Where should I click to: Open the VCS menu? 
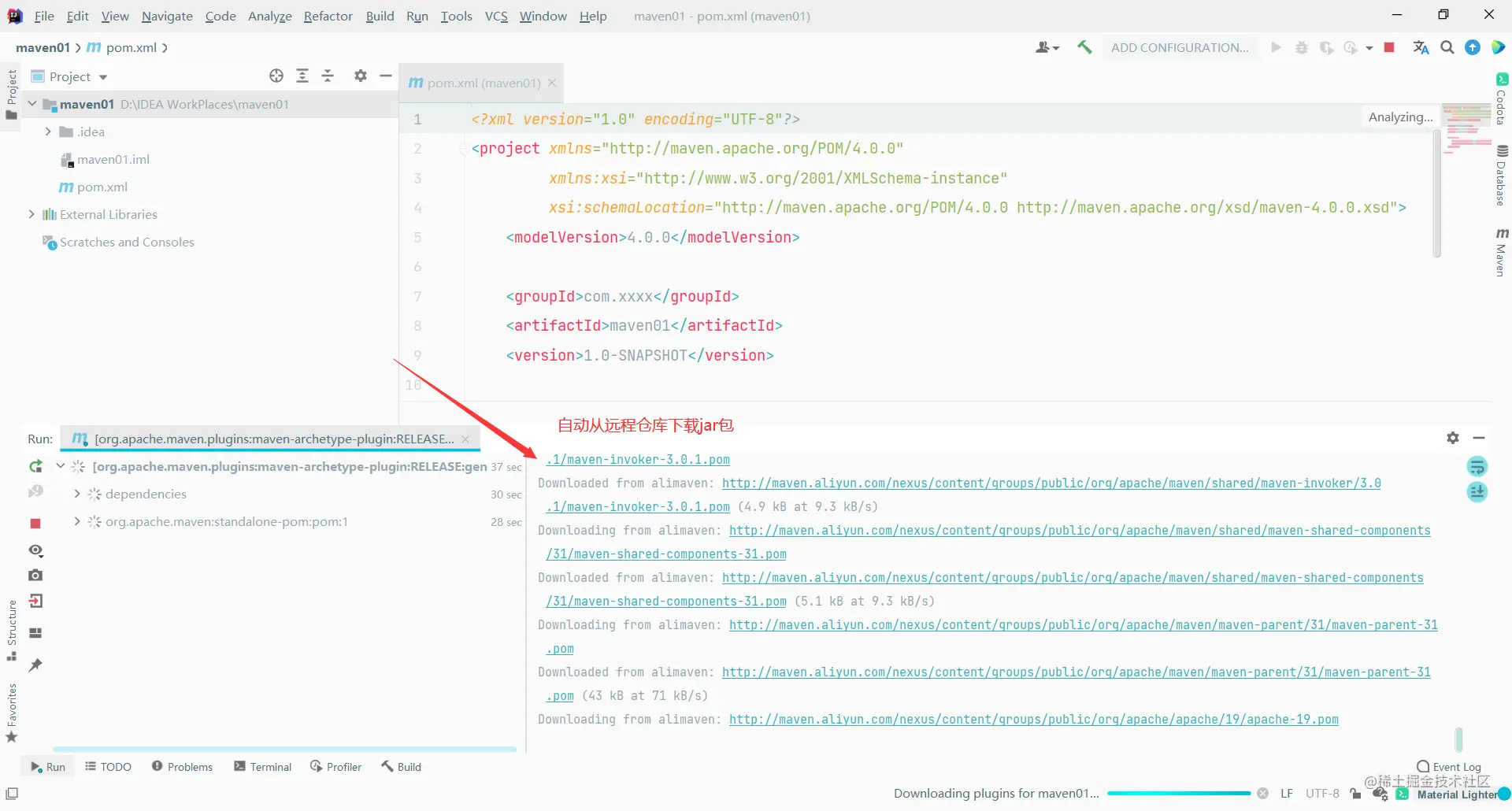[496, 16]
